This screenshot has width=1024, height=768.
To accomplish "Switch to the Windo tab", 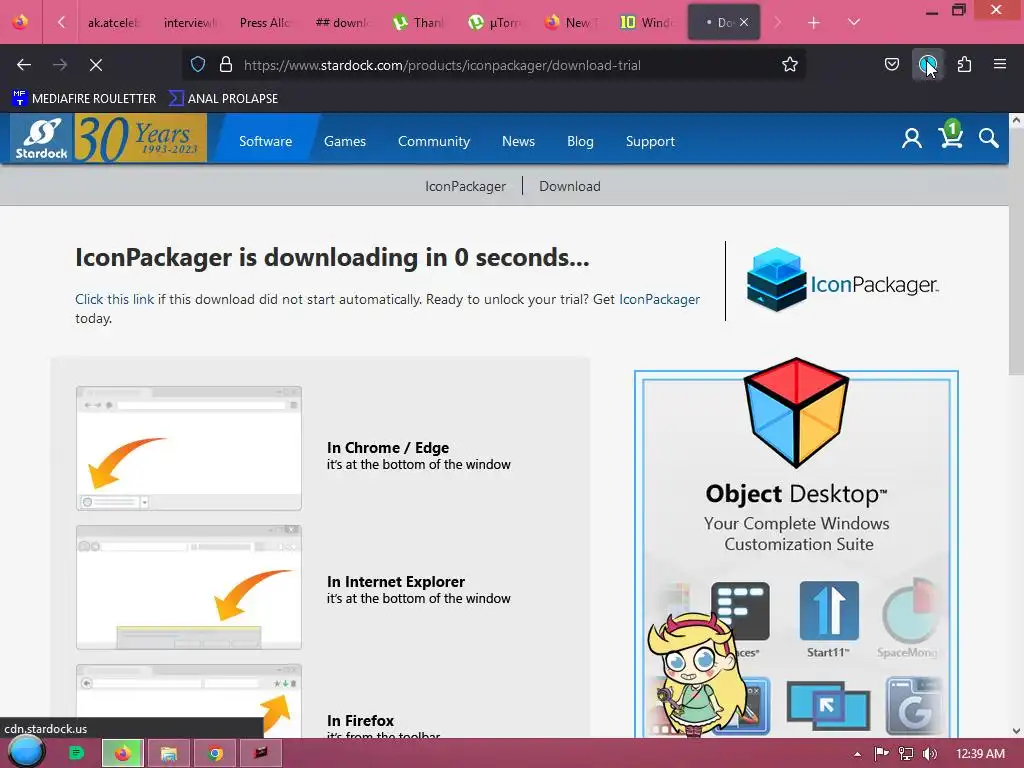I will coord(647,22).
